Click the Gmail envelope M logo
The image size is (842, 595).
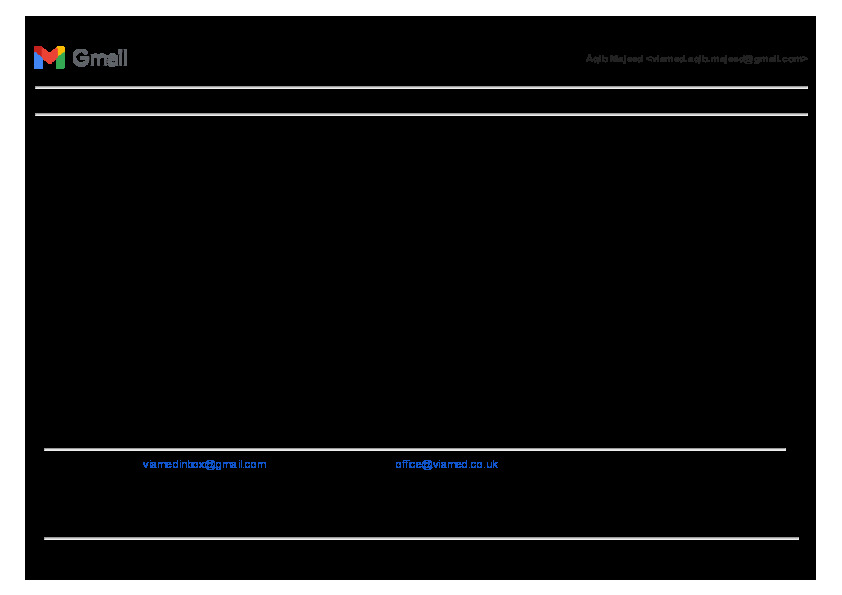(x=48, y=58)
